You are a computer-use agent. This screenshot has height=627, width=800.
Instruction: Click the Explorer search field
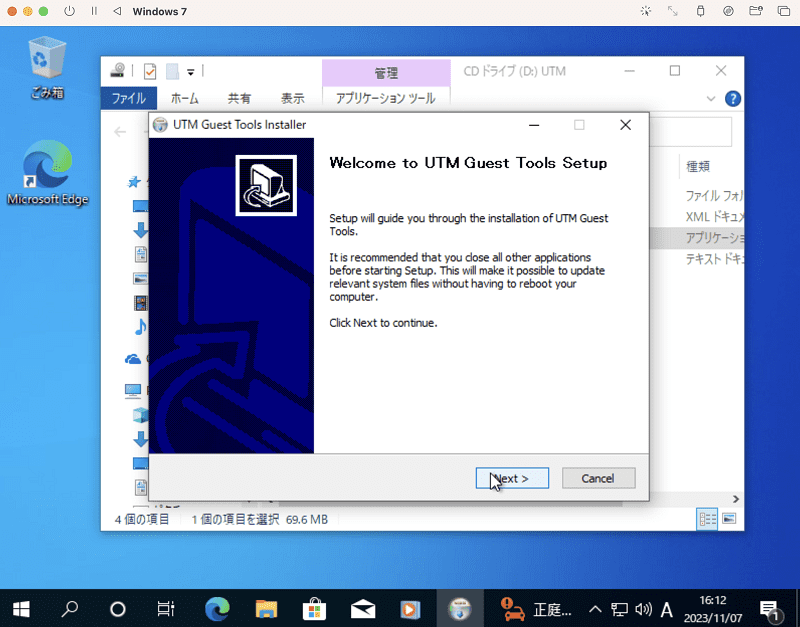click(690, 132)
